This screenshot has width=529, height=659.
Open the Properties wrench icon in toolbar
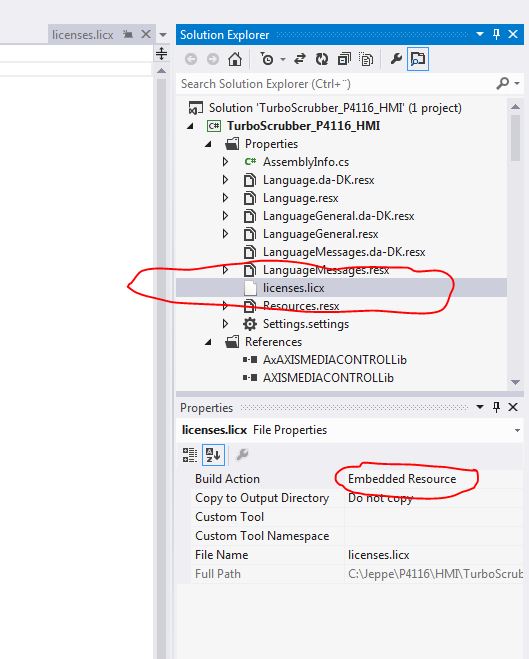(396, 59)
